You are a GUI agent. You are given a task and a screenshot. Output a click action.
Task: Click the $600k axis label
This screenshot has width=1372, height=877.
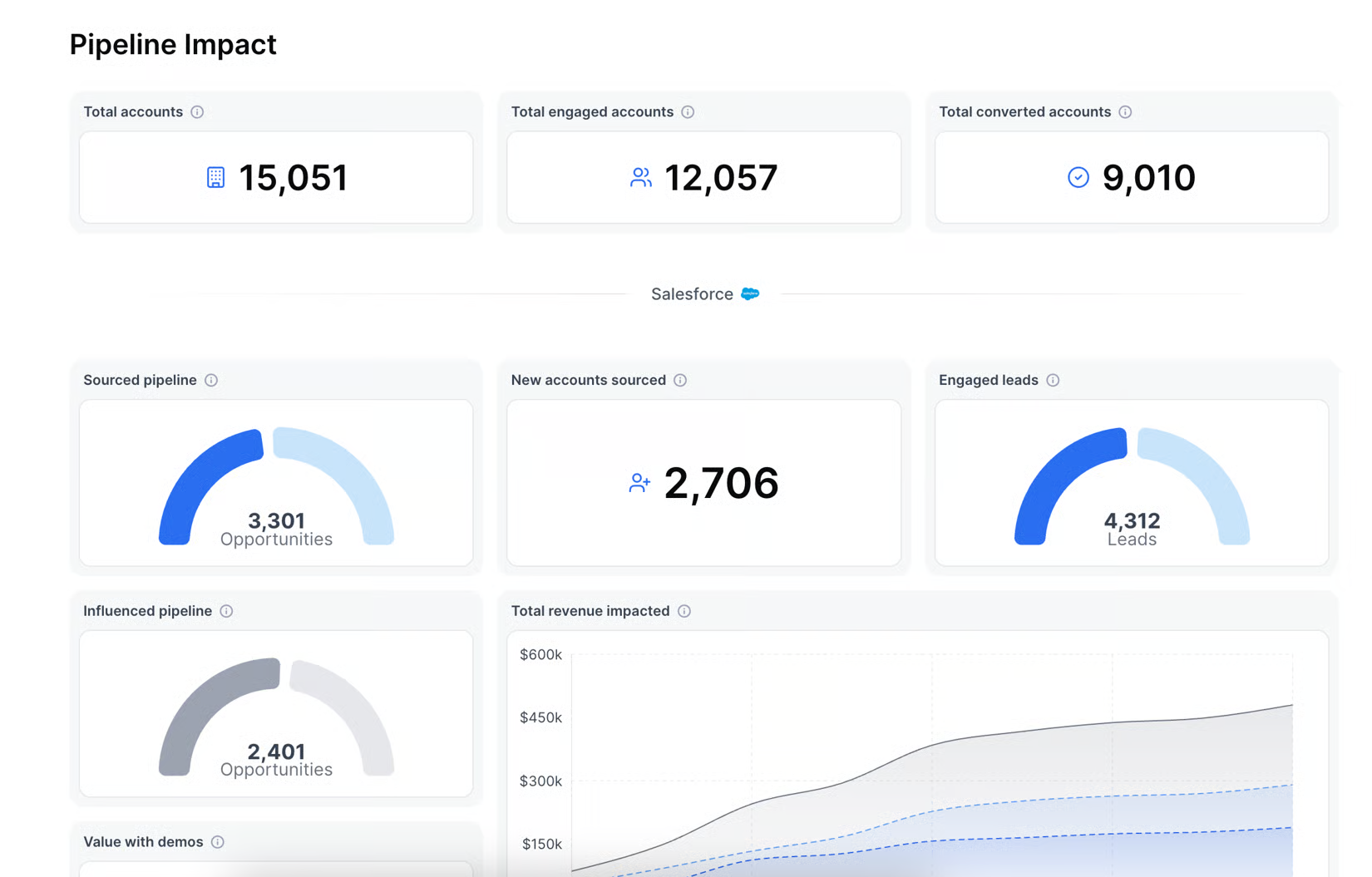tap(540, 655)
